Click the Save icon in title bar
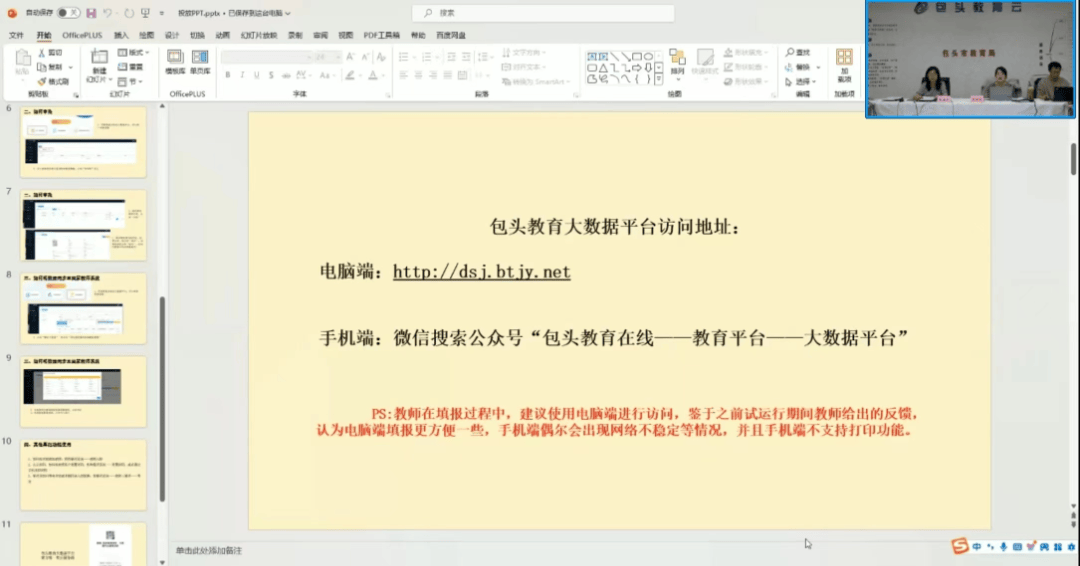 coord(91,12)
